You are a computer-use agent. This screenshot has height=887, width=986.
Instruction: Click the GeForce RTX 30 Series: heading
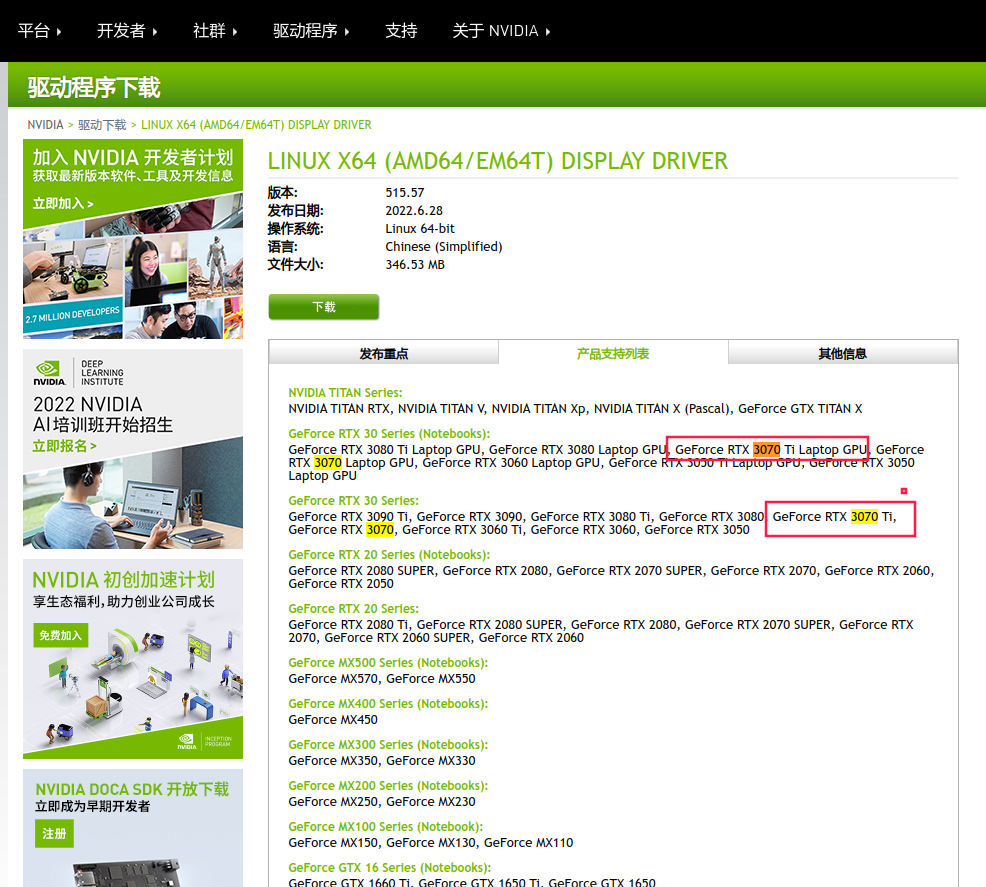click(x=353, y=500)
